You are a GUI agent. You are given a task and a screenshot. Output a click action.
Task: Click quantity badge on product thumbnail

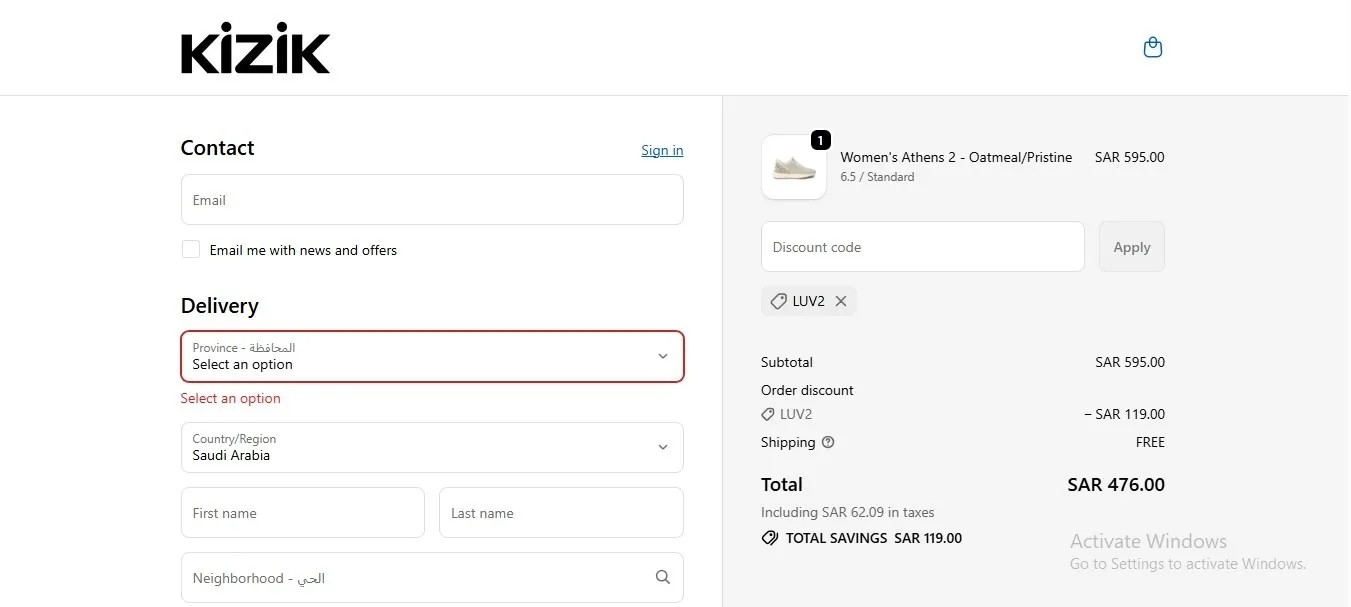(x=820, y=140)
